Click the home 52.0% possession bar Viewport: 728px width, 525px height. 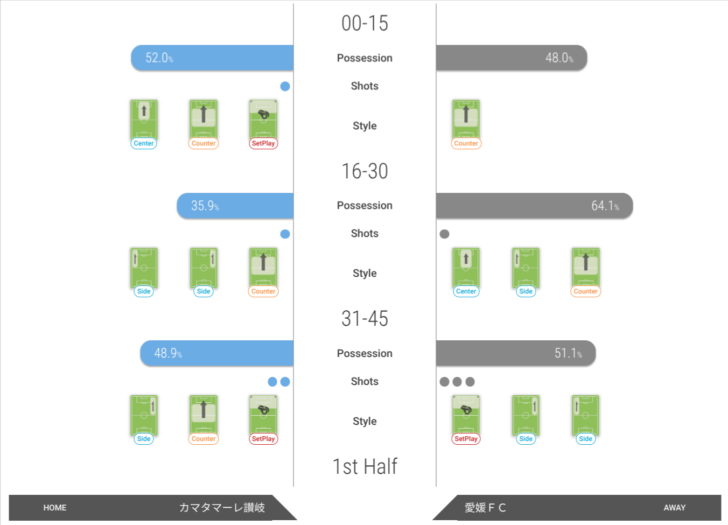(x=212, y=58)
